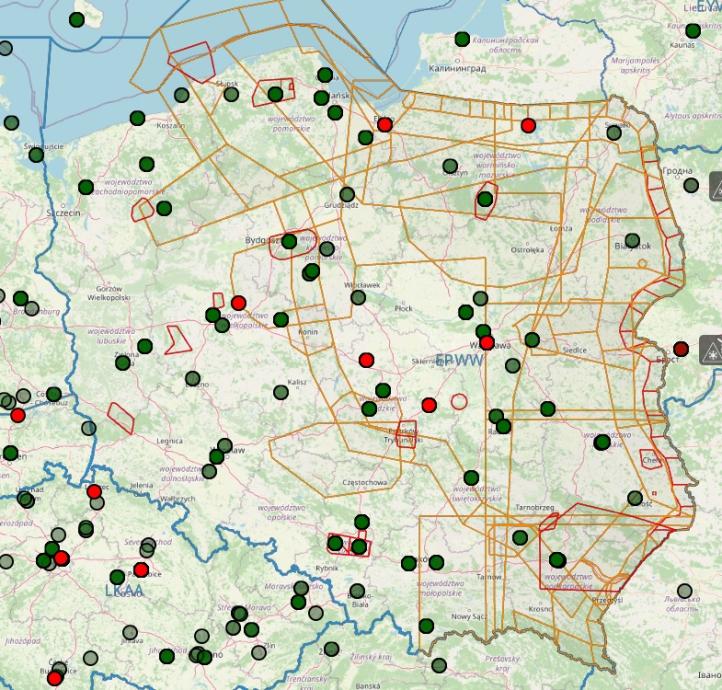The height and width of the screenshot is (690, 722).
Task: Click the Калининград city label
Action: point(457,69)
